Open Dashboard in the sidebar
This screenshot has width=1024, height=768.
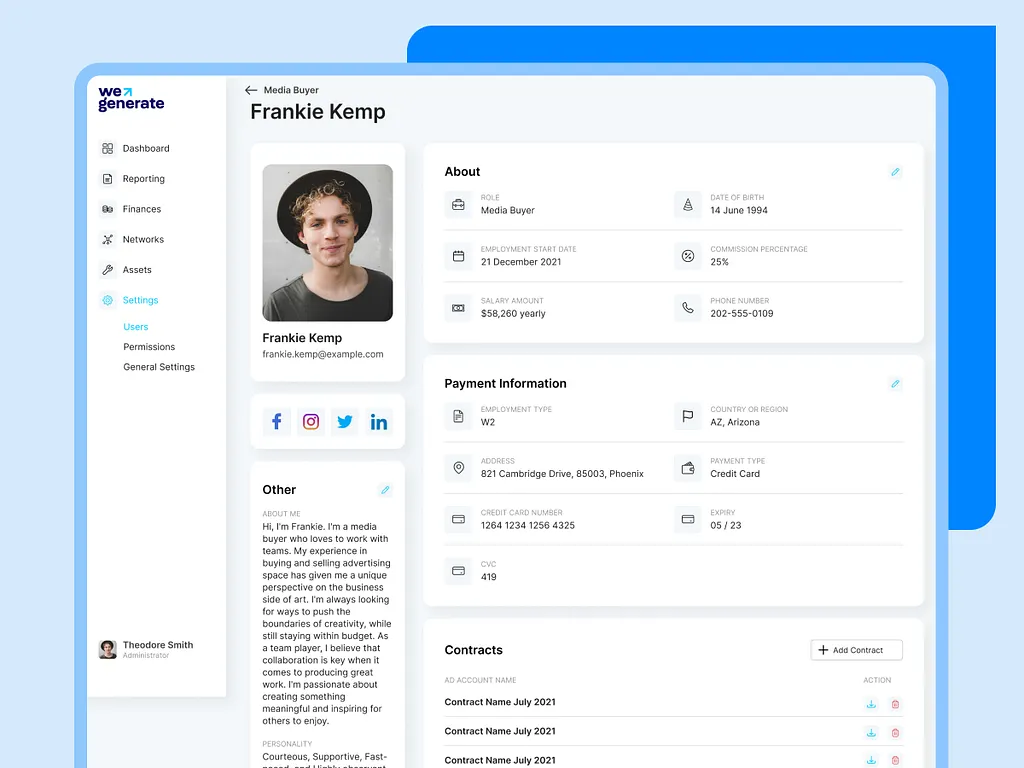[146, 148]
